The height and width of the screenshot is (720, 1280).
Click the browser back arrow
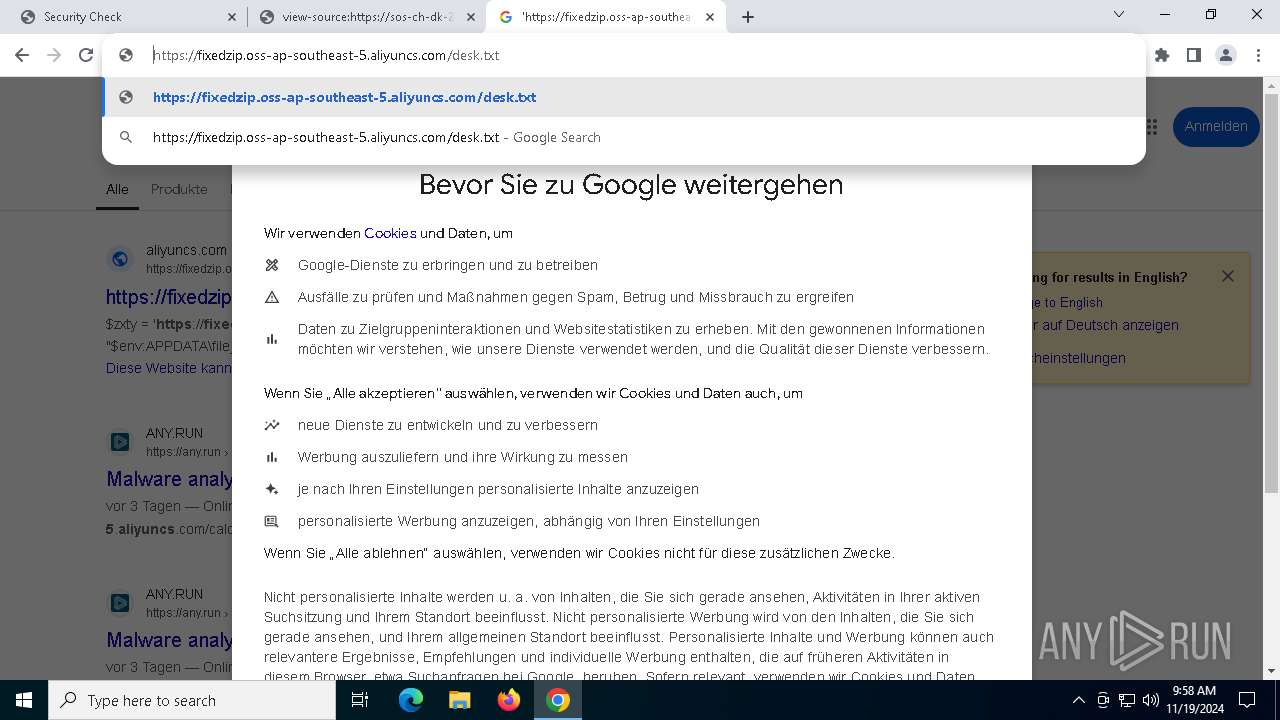[22, 55]
